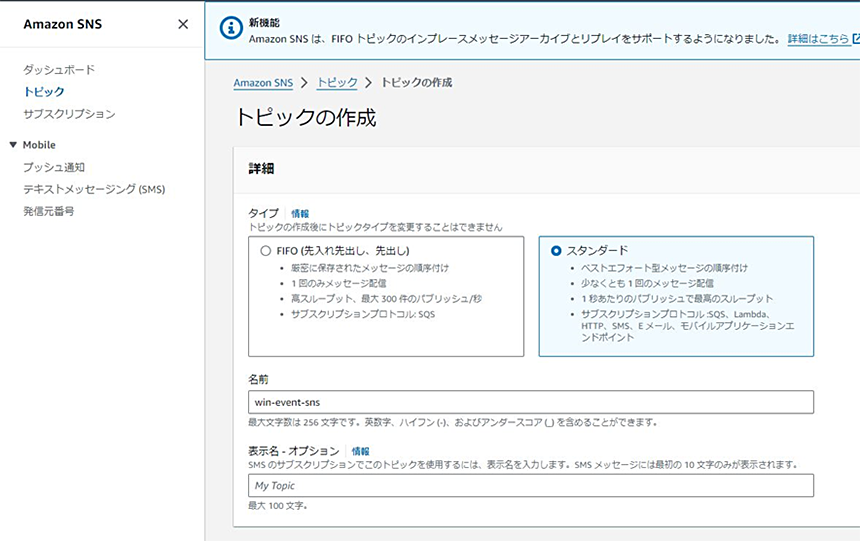Screen dimensions: 860x541
Task: Close the Amazon SNS side navigation panel
Action: (x=183, y=24)
